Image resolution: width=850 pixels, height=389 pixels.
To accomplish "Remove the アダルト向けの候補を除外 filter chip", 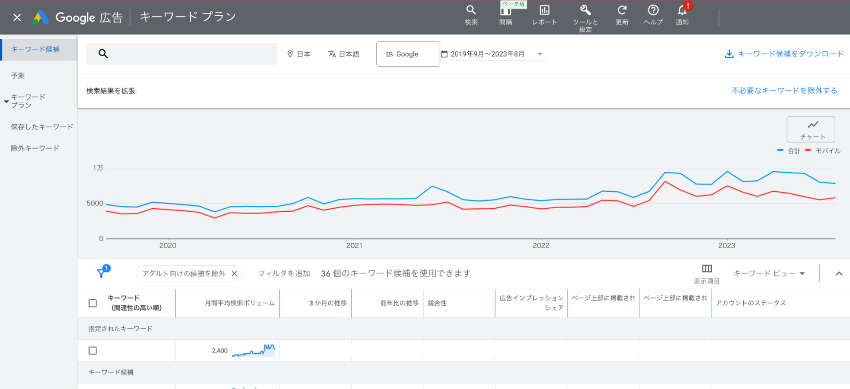I will coord(234,274).
